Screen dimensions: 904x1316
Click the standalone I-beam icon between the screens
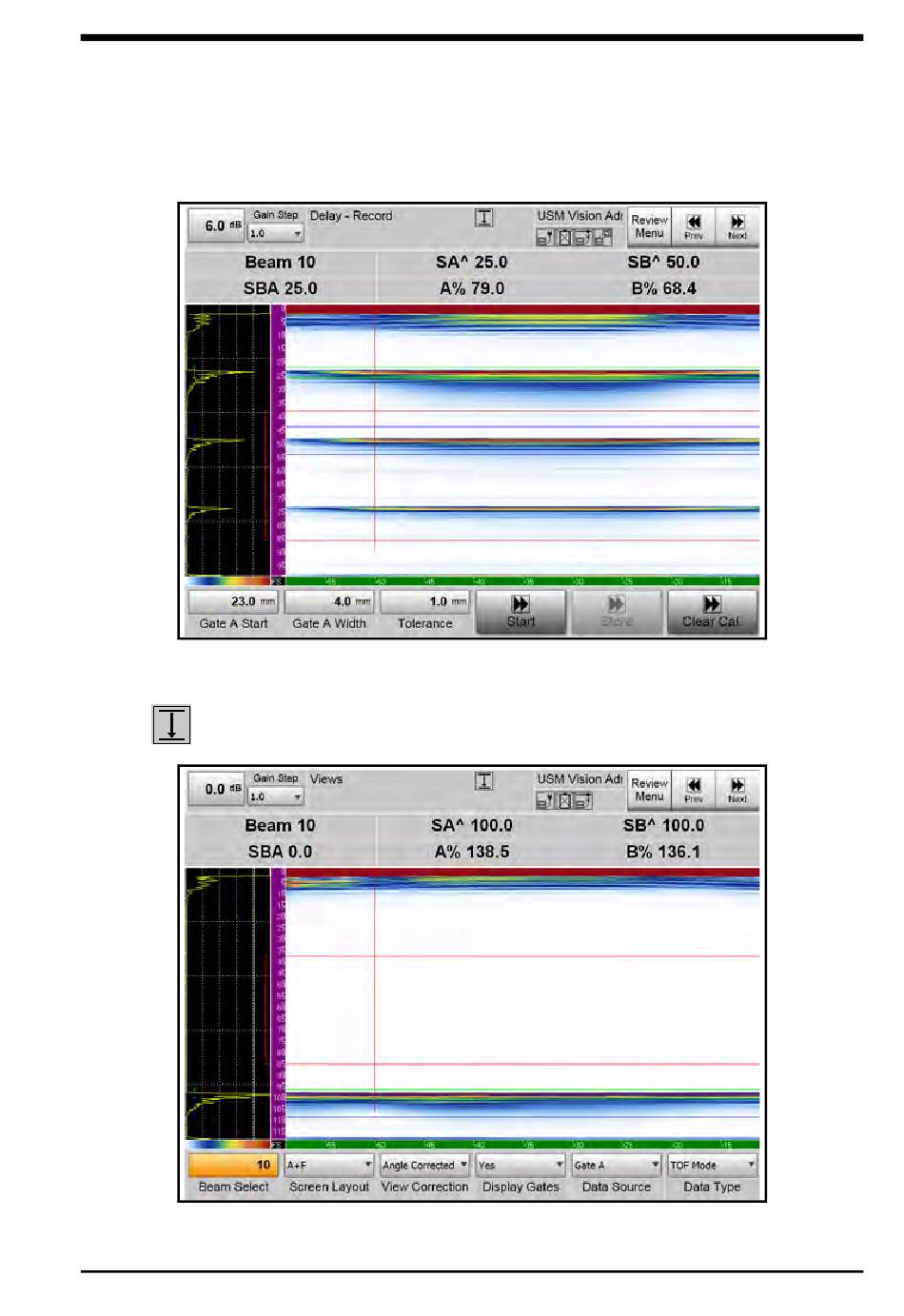(171, 724)
